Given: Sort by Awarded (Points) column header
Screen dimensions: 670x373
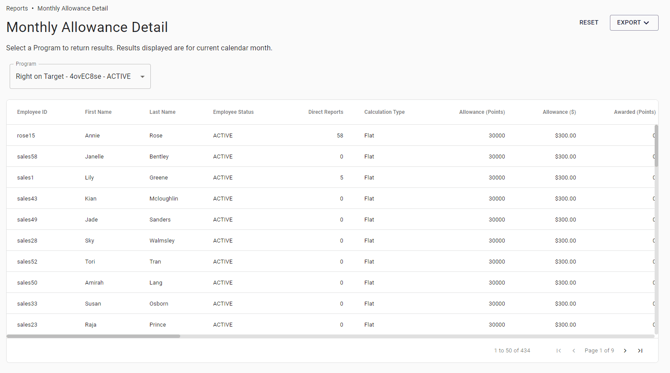Looking at the screenshot, I should tap(635, 112).
